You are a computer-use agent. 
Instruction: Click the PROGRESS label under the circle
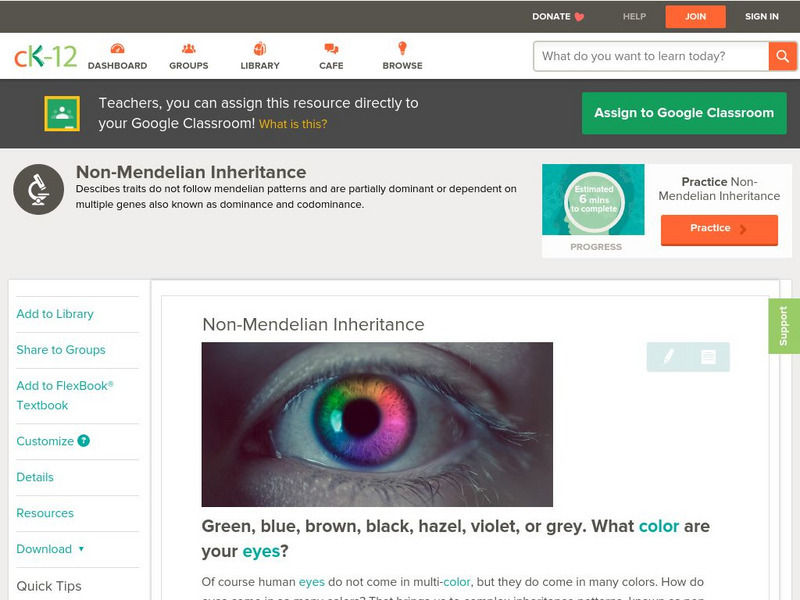pos(596,247)
